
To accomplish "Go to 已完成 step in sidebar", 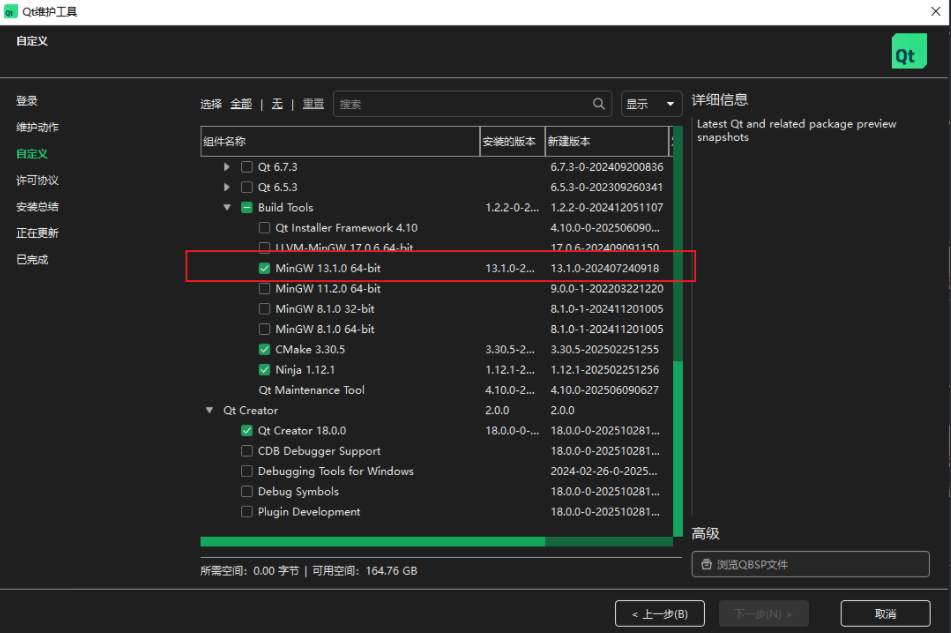I will 32,260.
